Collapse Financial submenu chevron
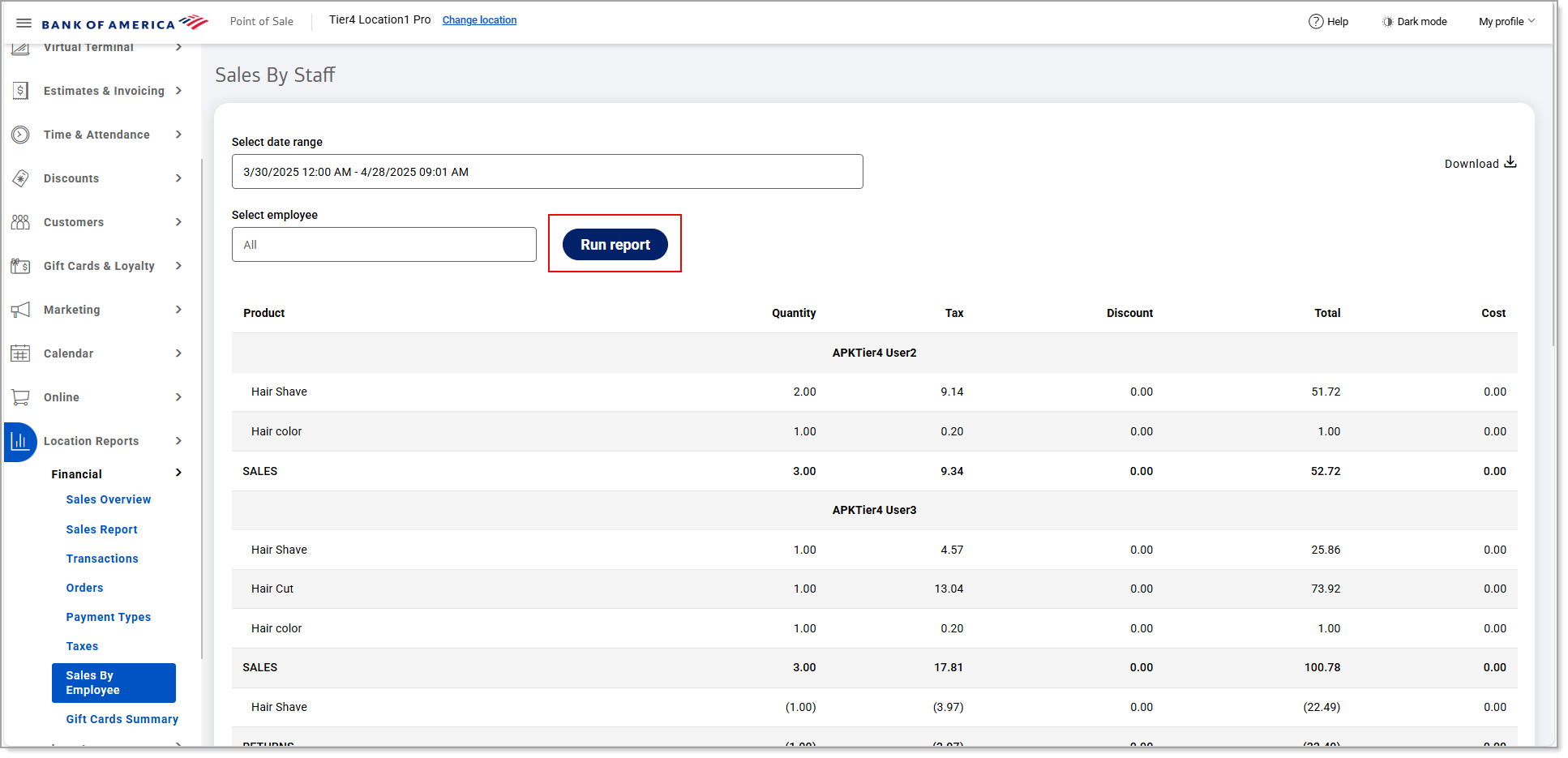 tap(178, 473)
